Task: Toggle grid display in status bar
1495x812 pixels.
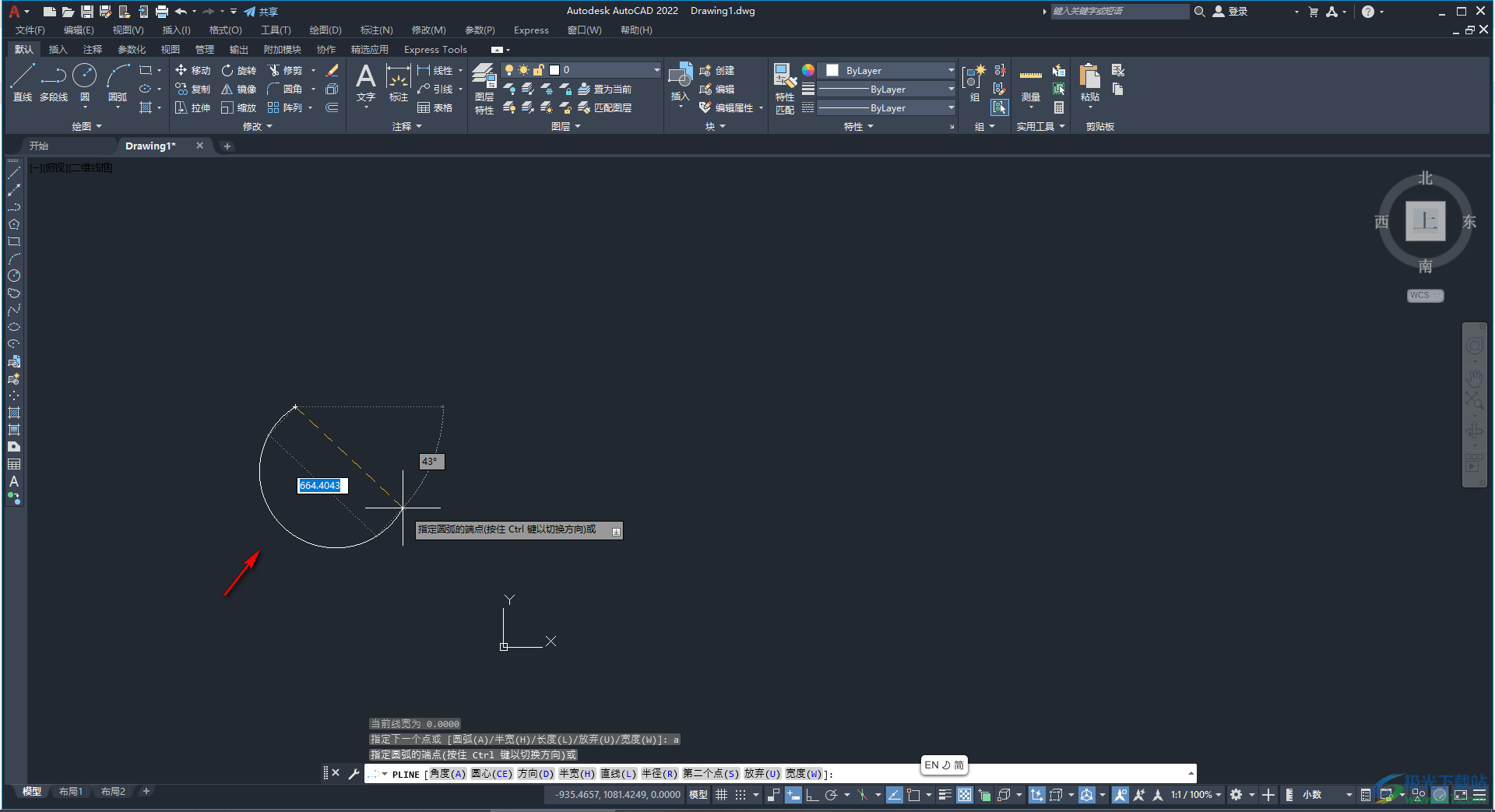Action: click(x=722, y=795)
